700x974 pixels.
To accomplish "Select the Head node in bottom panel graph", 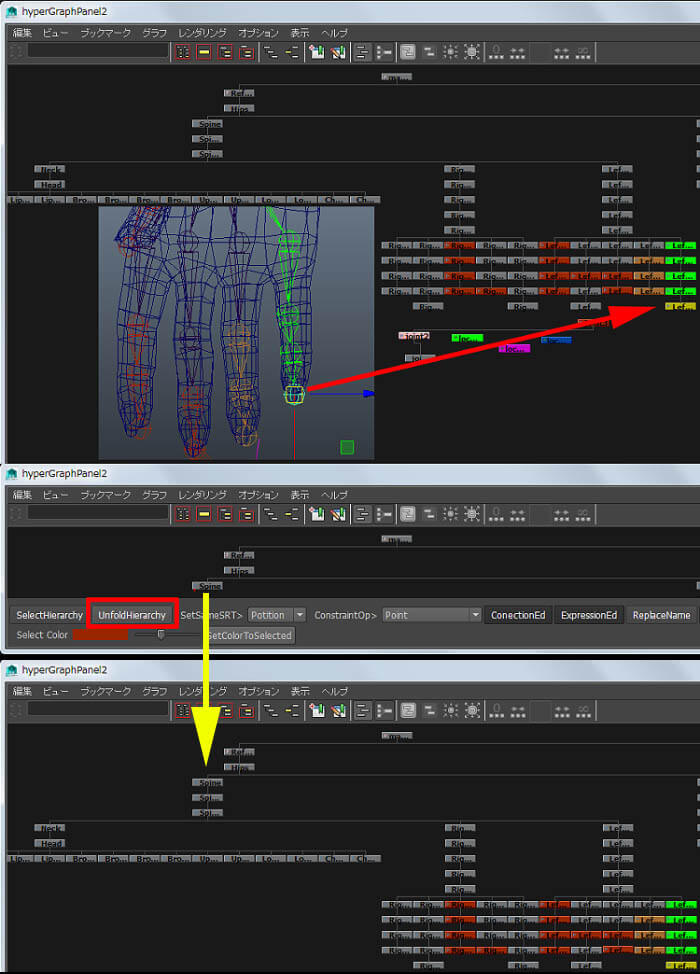I will click(50, 844).
